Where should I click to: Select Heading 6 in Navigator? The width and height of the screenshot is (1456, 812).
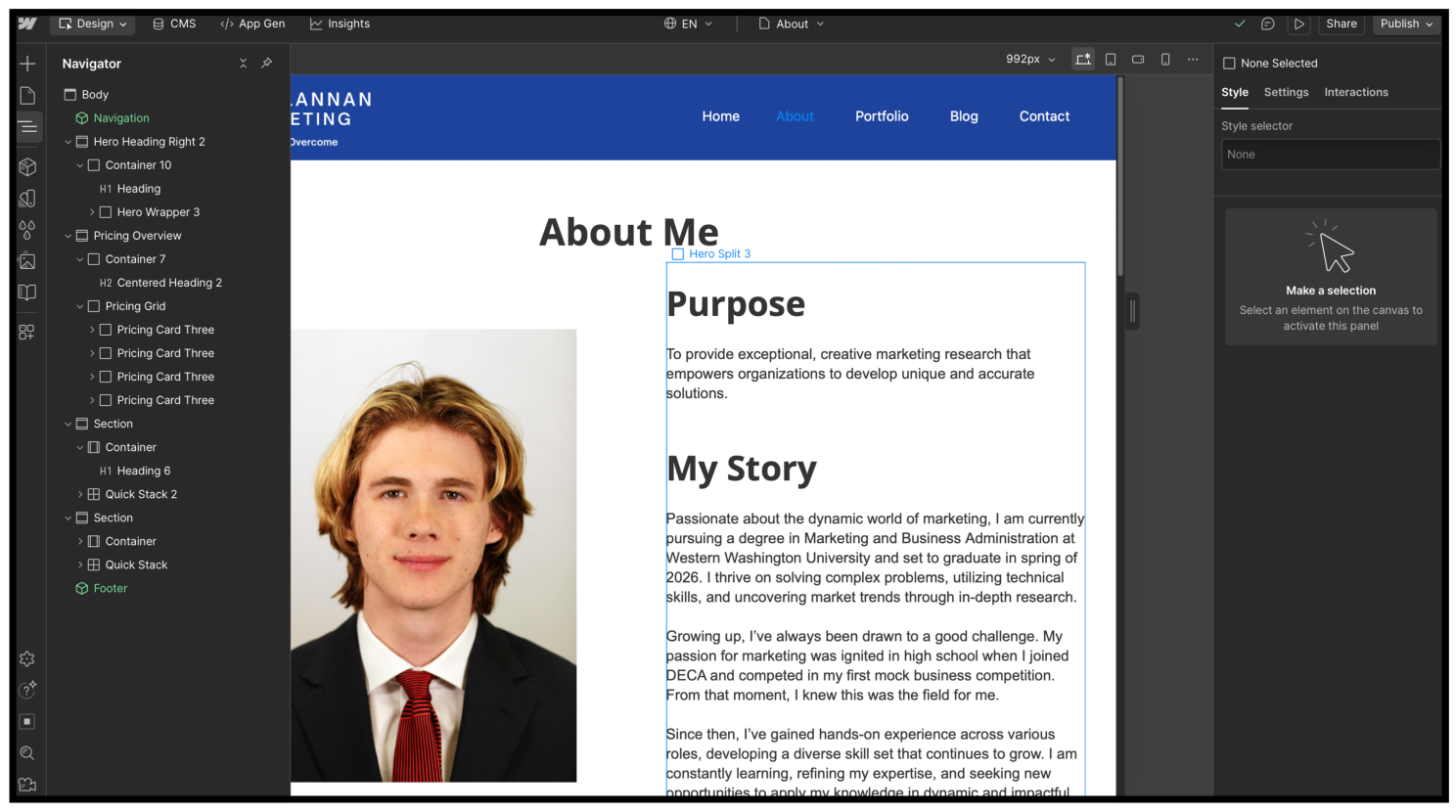144,471
